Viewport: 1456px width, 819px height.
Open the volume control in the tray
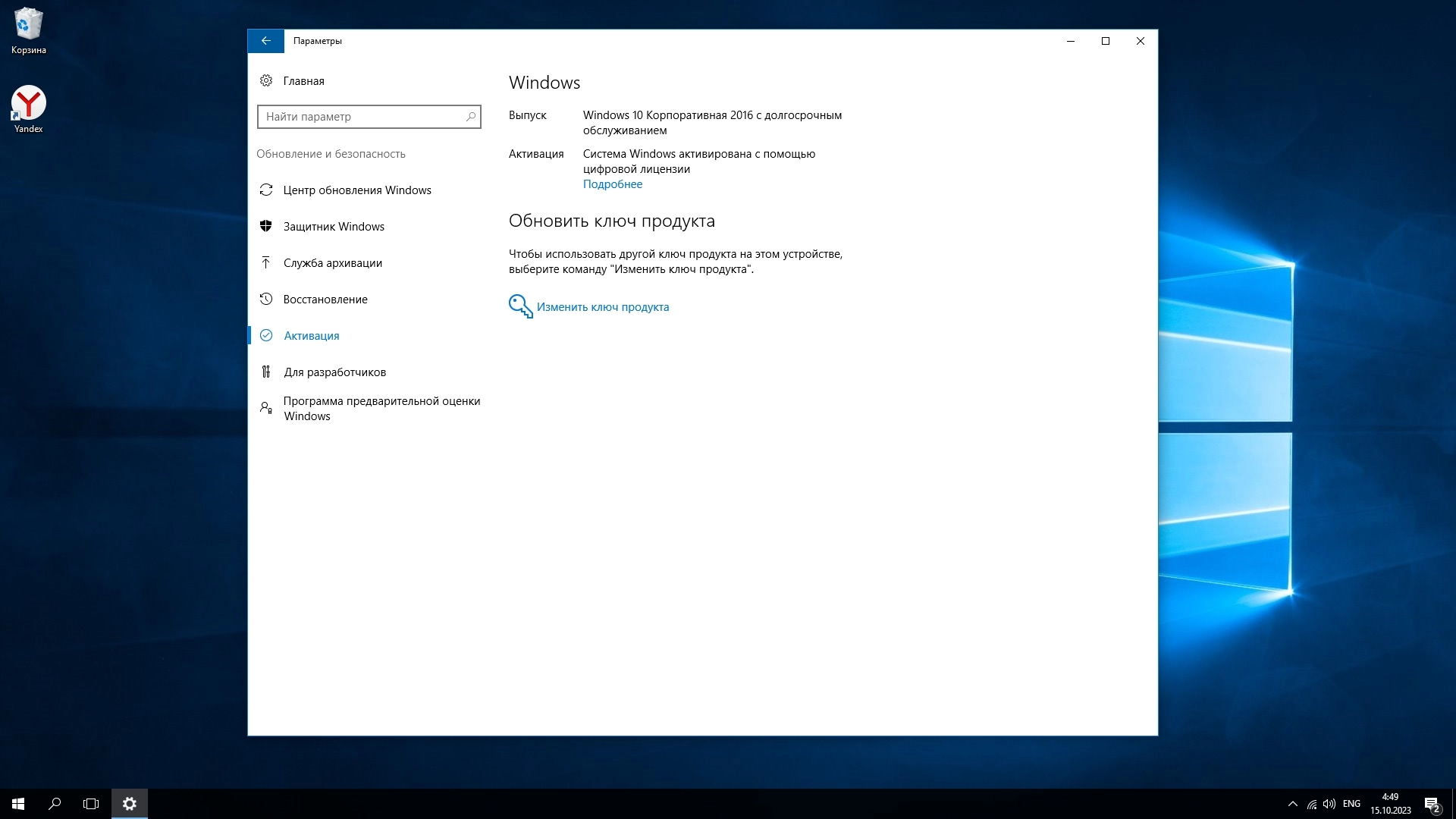click(x=1329, y=804)
